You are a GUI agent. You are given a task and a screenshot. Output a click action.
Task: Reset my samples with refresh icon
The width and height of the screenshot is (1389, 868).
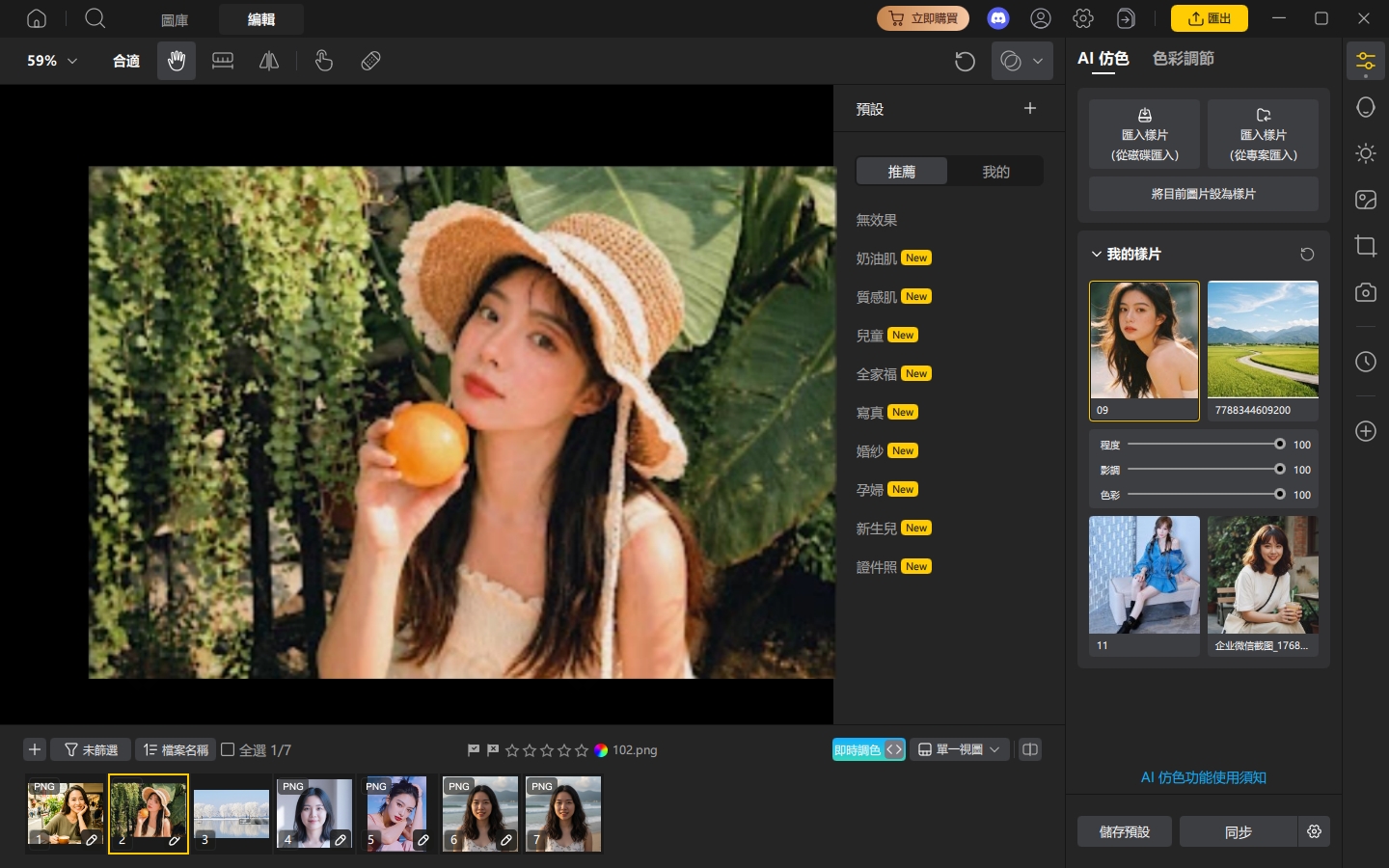tap(1307, 255)
